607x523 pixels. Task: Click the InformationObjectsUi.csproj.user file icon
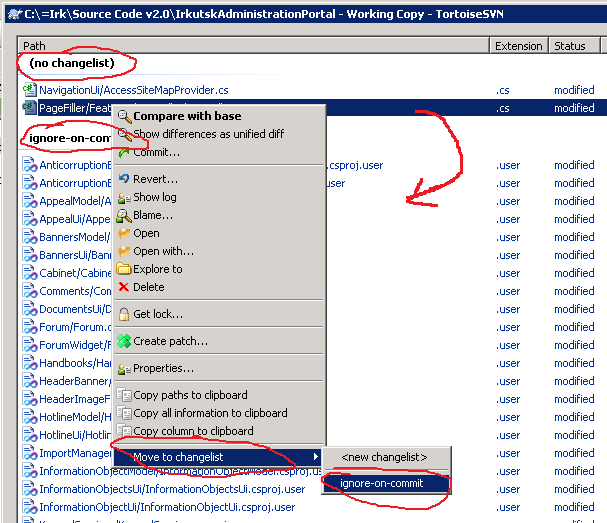(29, 489)
